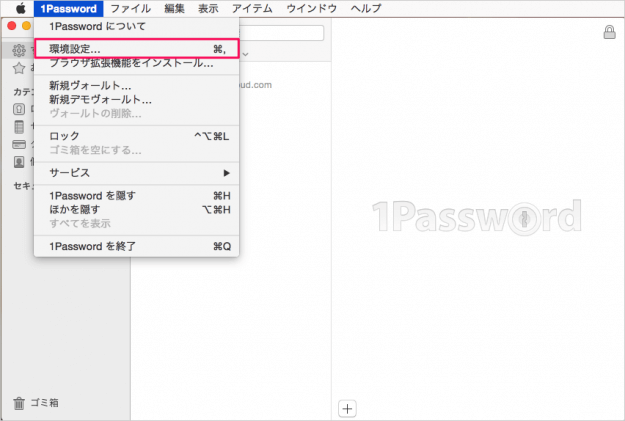Select 1Password を終了 to quit

92,246
